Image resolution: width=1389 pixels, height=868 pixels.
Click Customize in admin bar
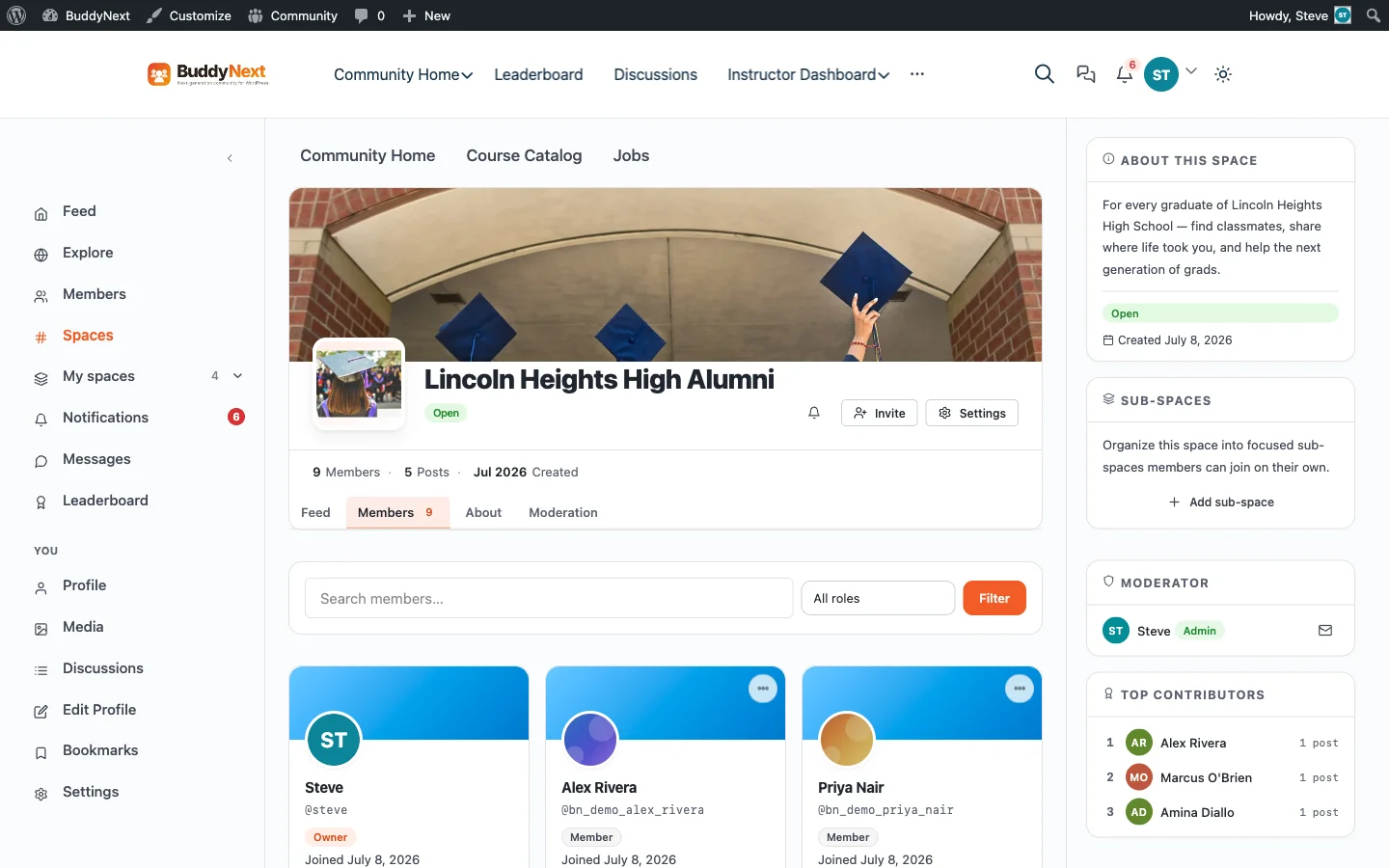point(189,15)
